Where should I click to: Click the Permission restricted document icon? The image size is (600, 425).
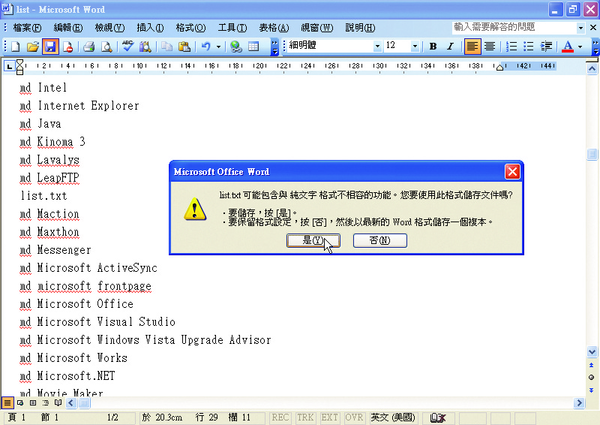68,47
